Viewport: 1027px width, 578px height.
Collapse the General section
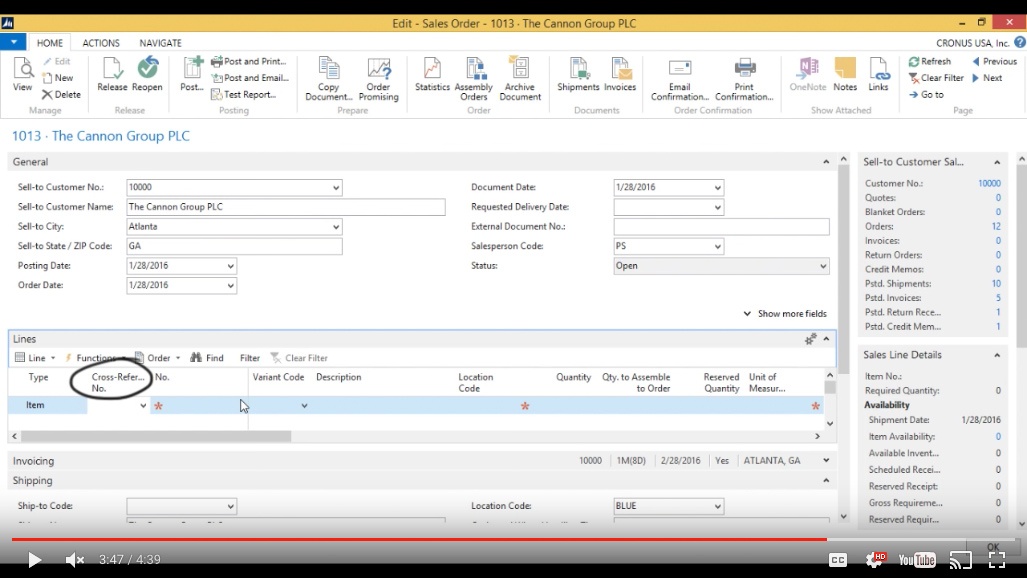(826, 162)
